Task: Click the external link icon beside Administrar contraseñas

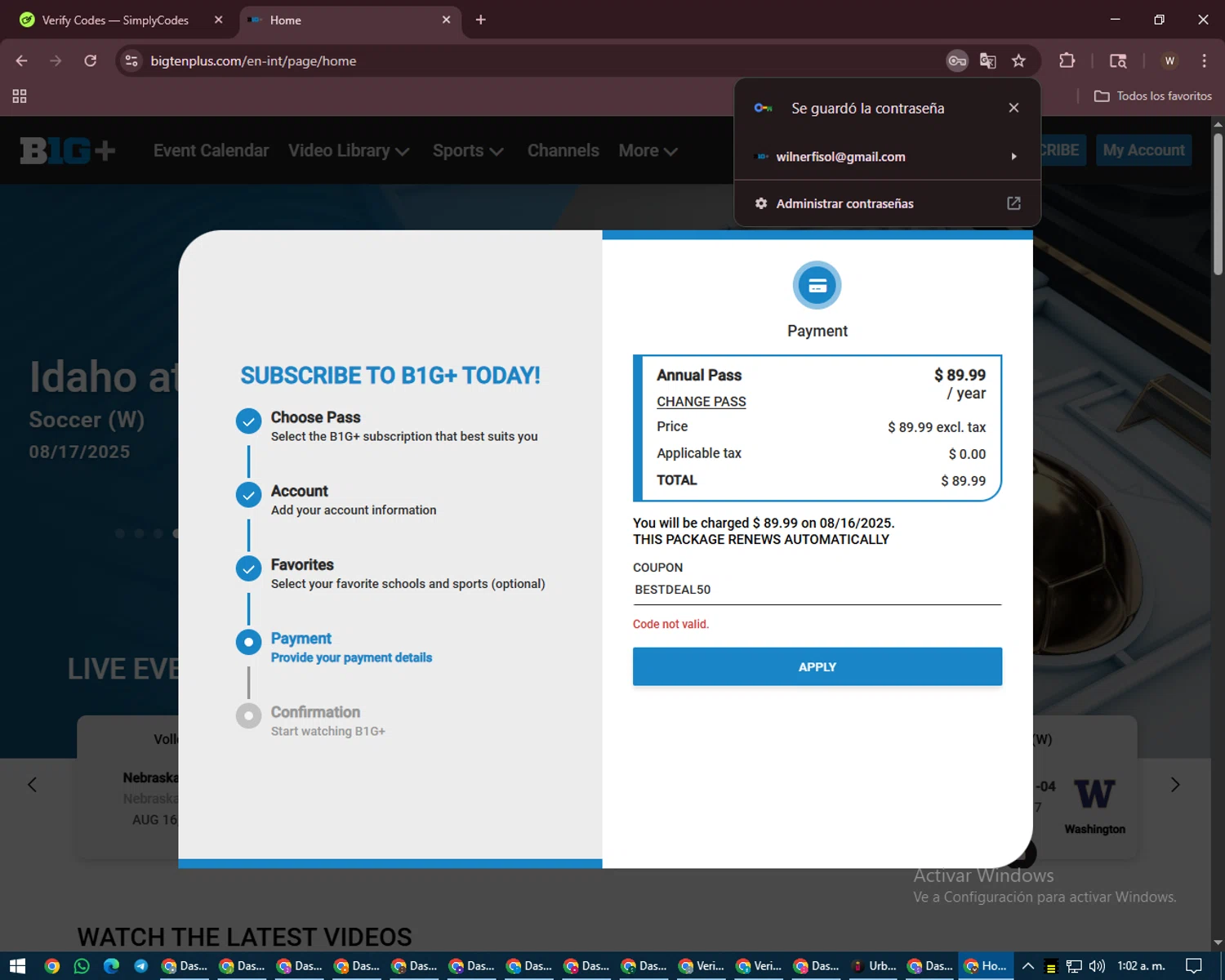Action: 1013,203
